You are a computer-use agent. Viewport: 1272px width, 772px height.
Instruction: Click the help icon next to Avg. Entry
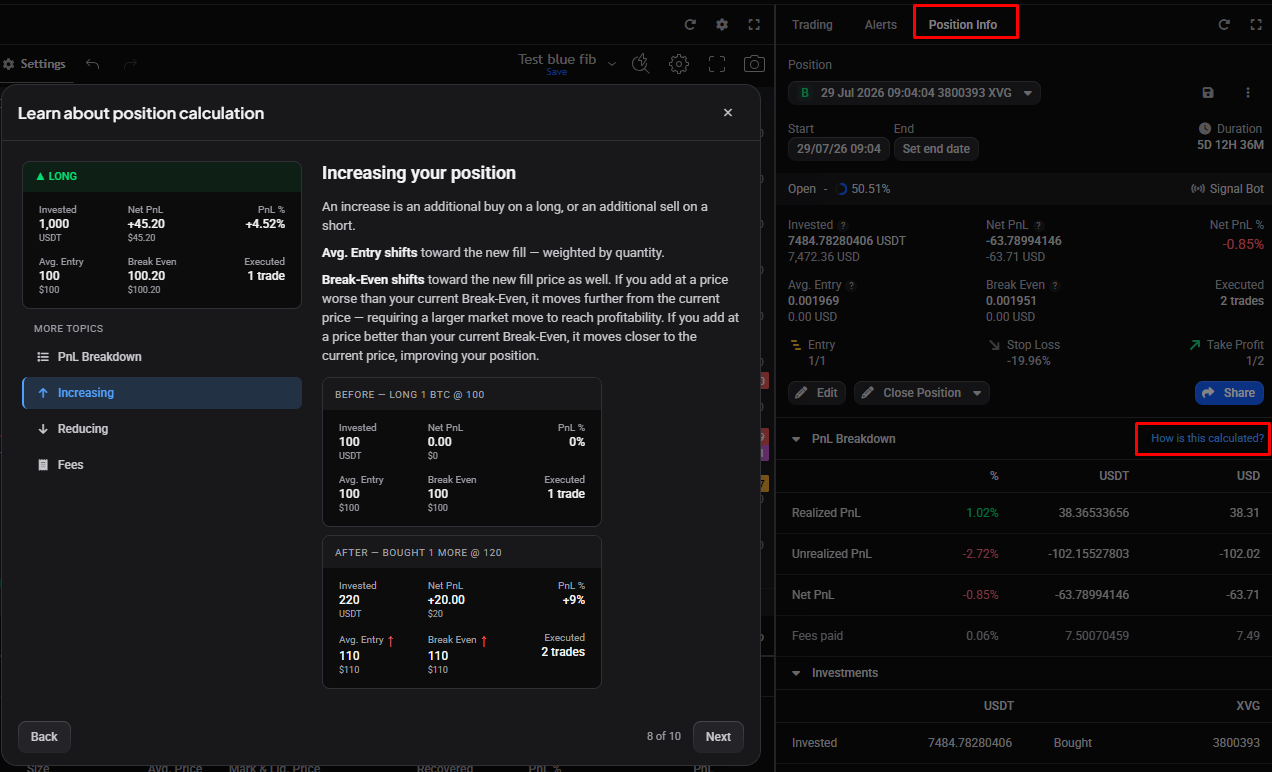coord(852,285)
